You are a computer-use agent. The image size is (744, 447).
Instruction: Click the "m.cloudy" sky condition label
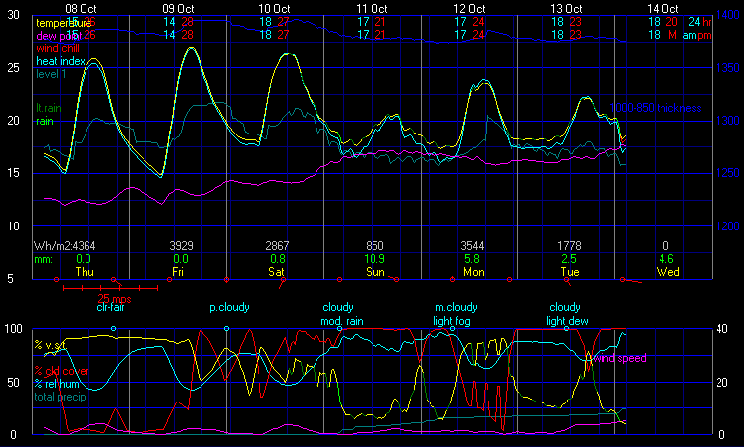point(456,307)
